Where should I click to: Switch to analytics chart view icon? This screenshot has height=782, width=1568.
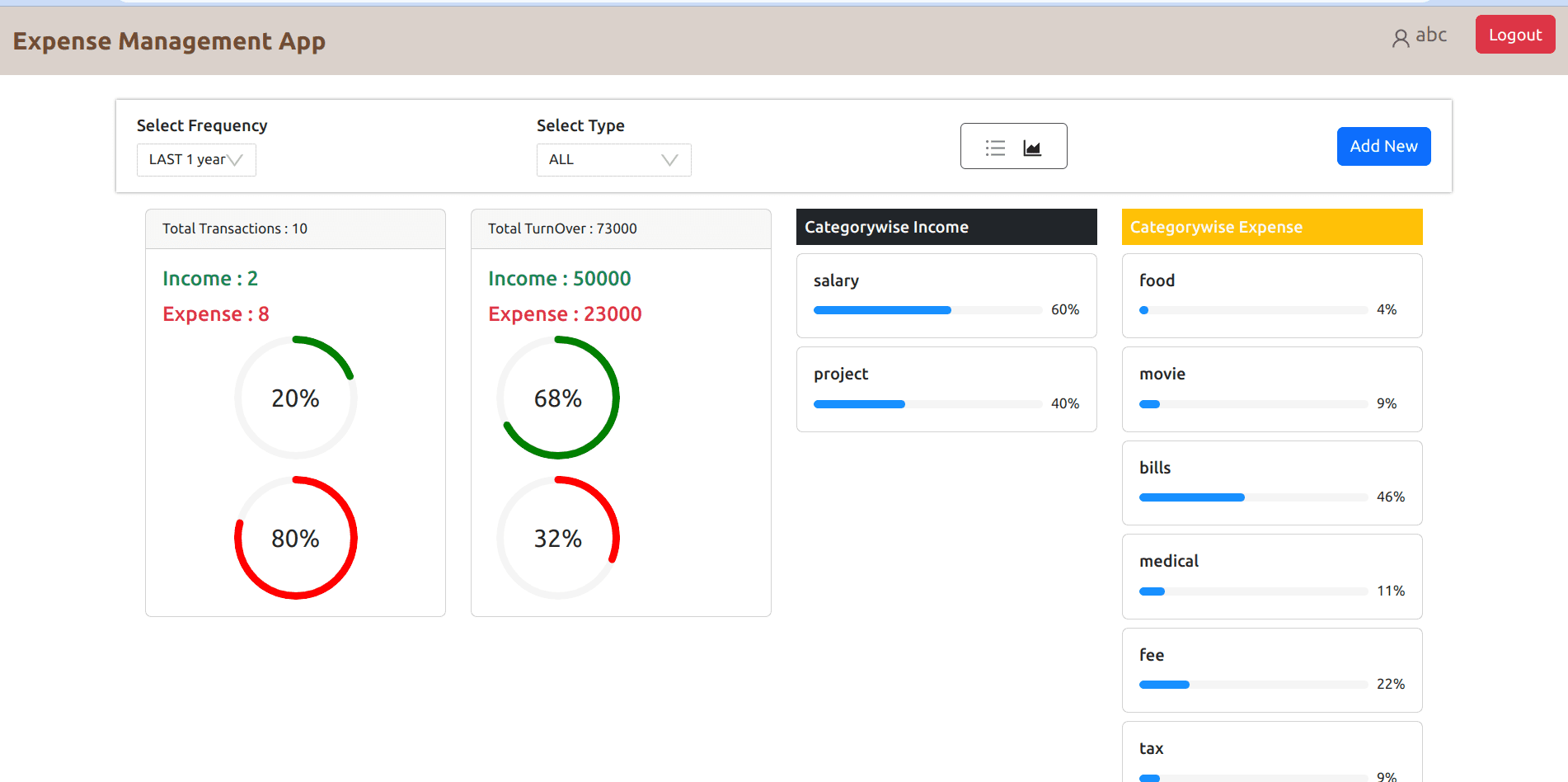coord(1032,148)
